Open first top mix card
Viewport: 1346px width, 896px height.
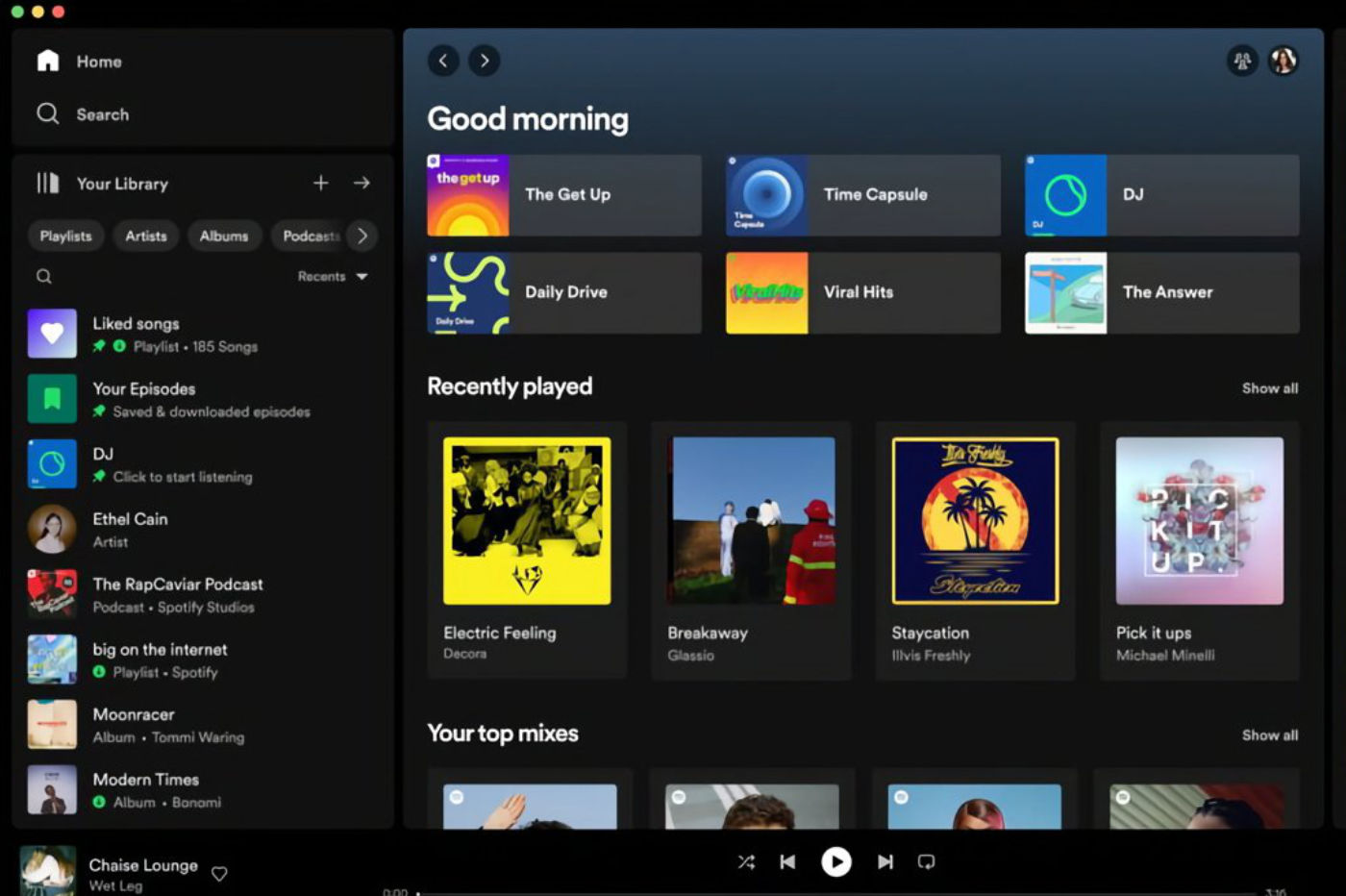(x=530, y=800)
